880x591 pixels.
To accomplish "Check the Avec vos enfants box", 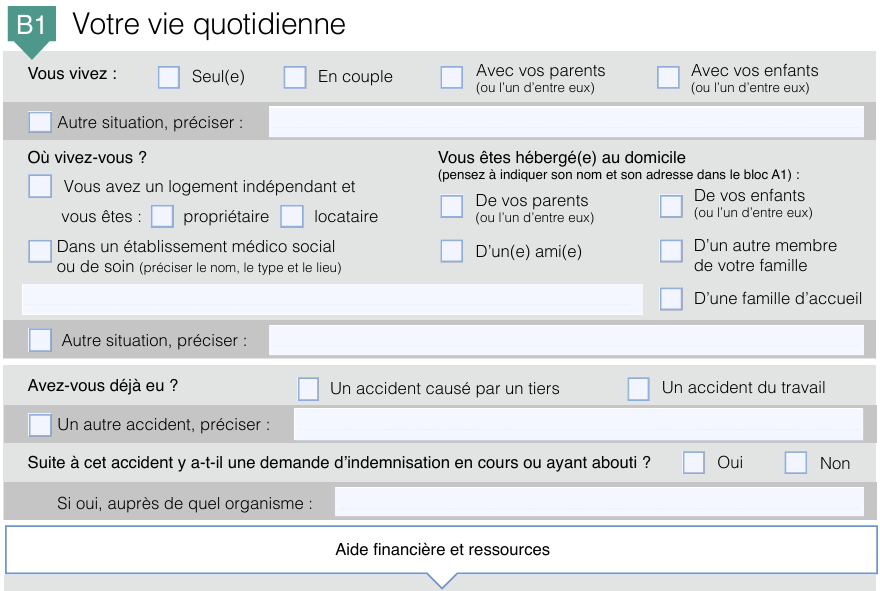I will [668, 77].
